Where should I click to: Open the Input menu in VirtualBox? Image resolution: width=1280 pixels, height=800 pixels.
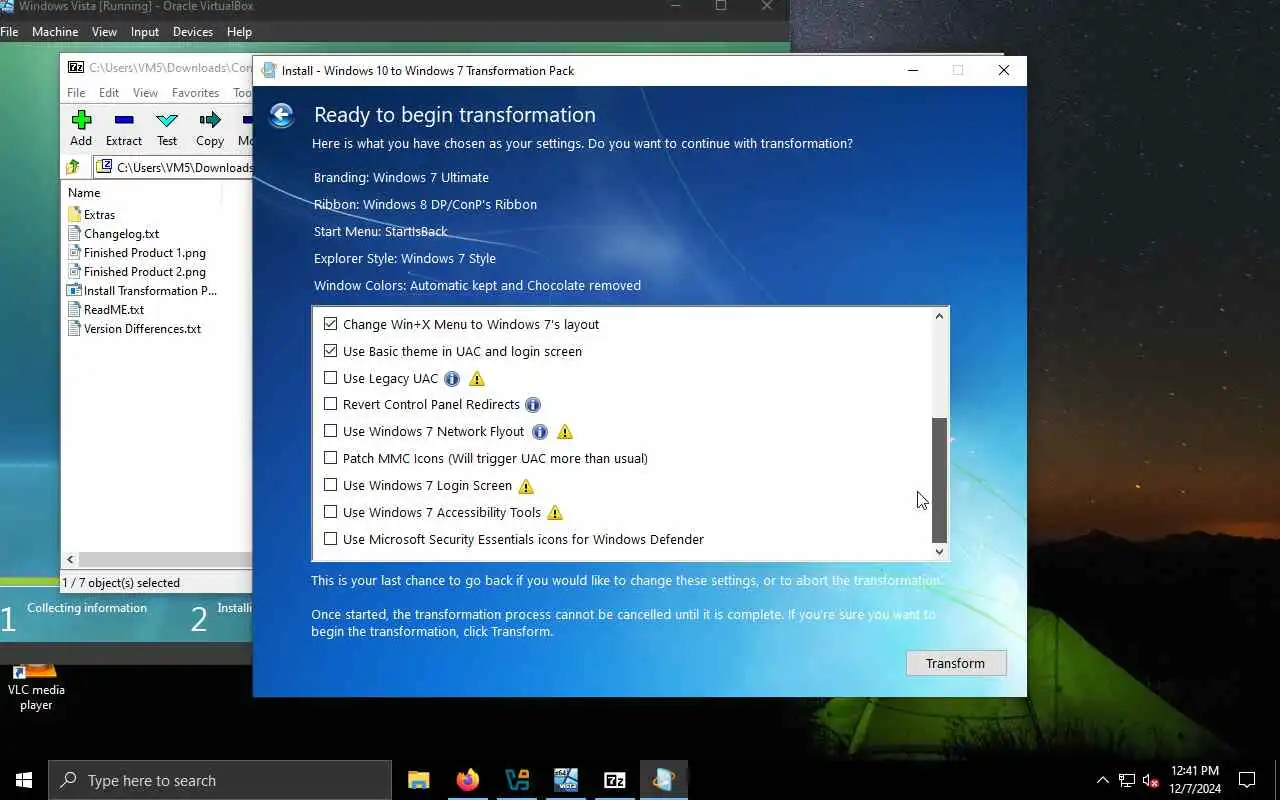tap(145, 32)
